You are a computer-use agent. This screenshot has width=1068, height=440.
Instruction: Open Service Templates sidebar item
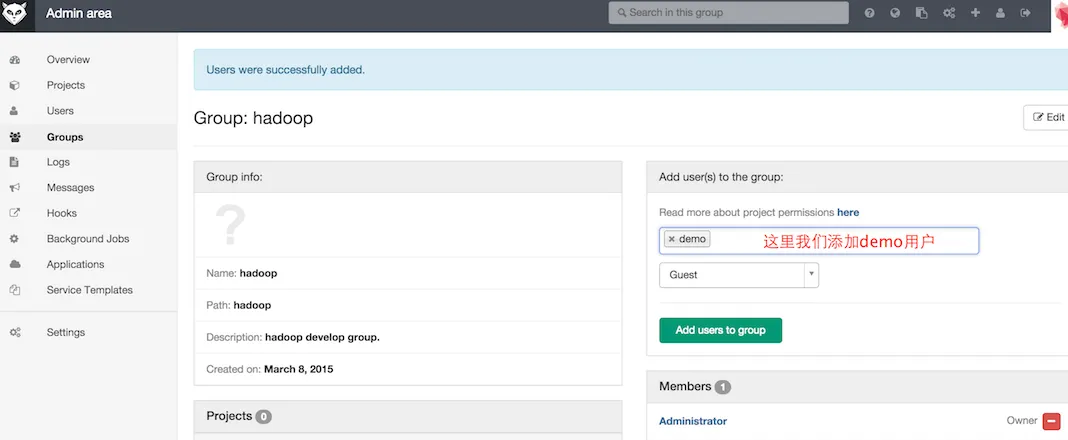coord(89,290)
